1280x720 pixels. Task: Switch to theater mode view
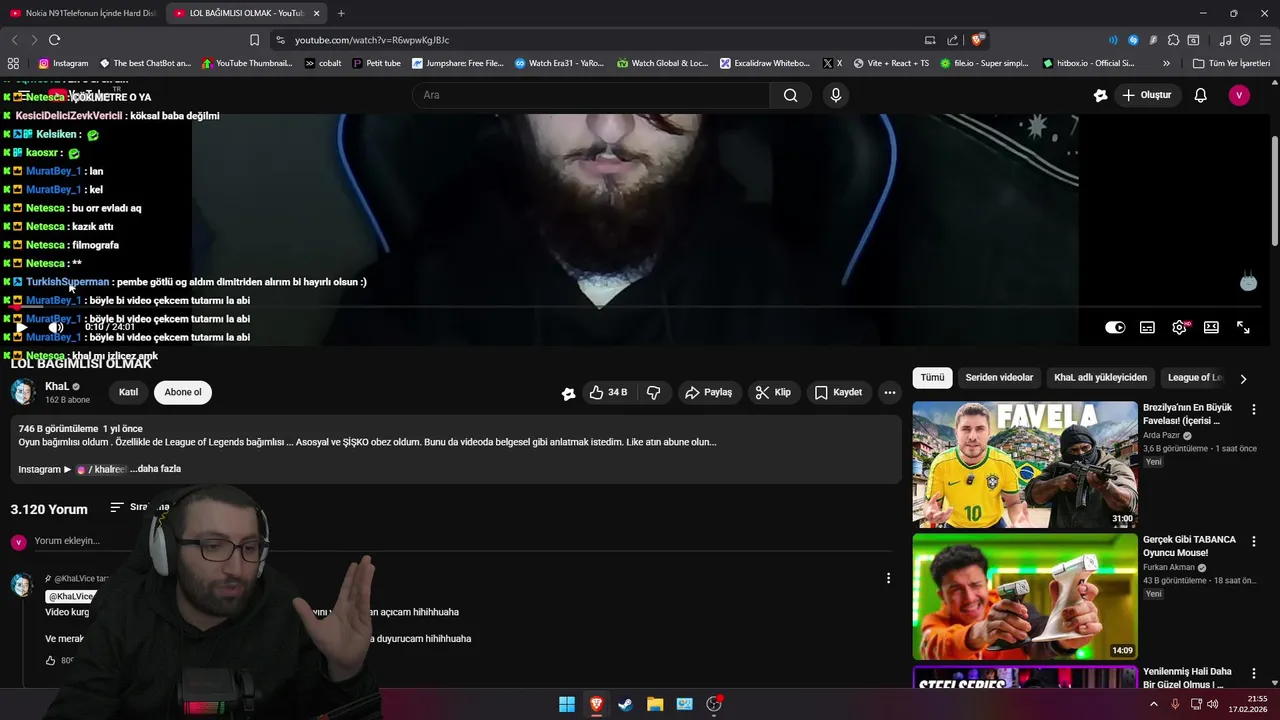pos(1211,327)
